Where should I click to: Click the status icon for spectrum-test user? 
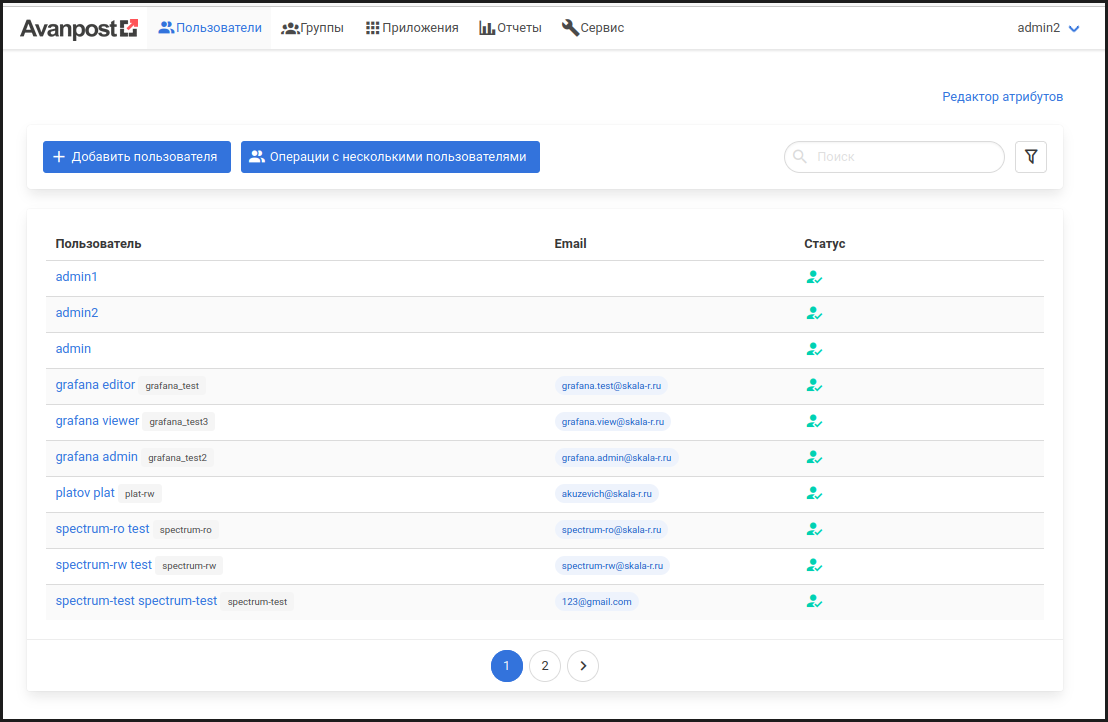814,602
